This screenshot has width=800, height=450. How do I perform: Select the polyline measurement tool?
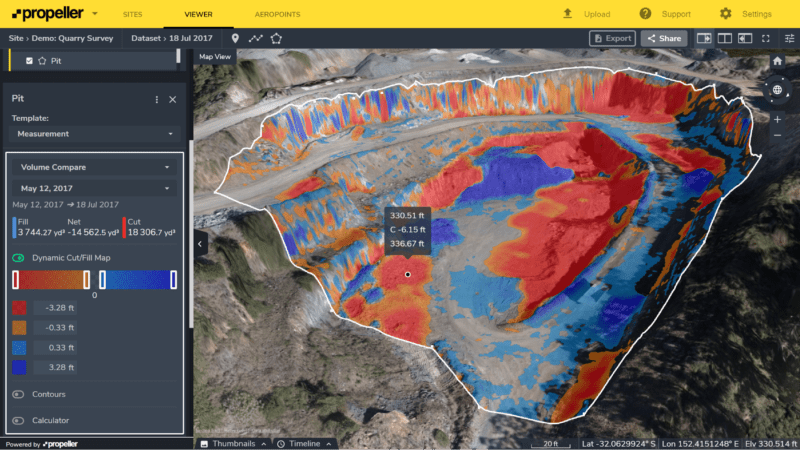pyautogui.click(x=255, y=38)
